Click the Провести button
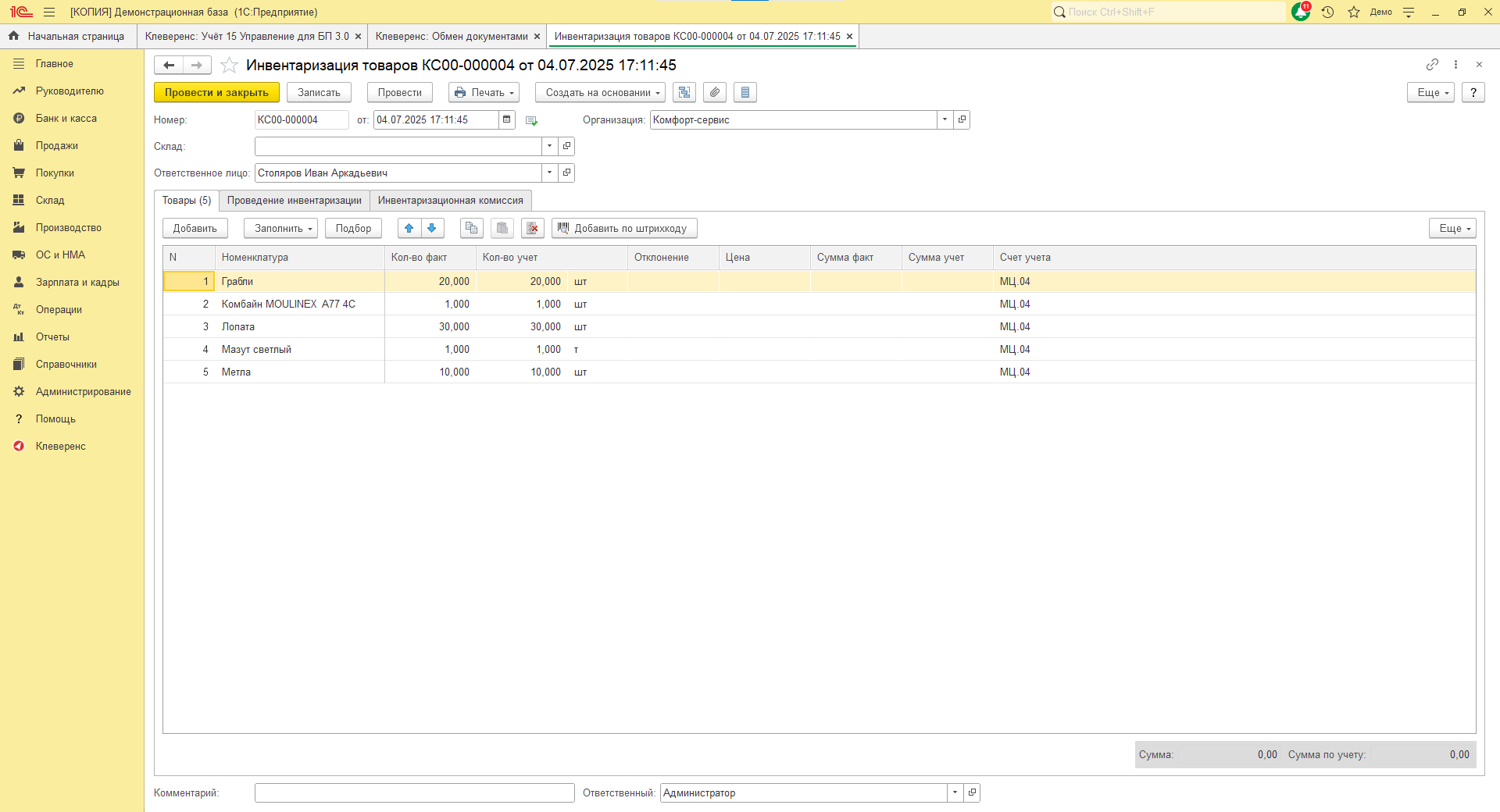The height and width of the screenshot is (812, 1500). 400,92
